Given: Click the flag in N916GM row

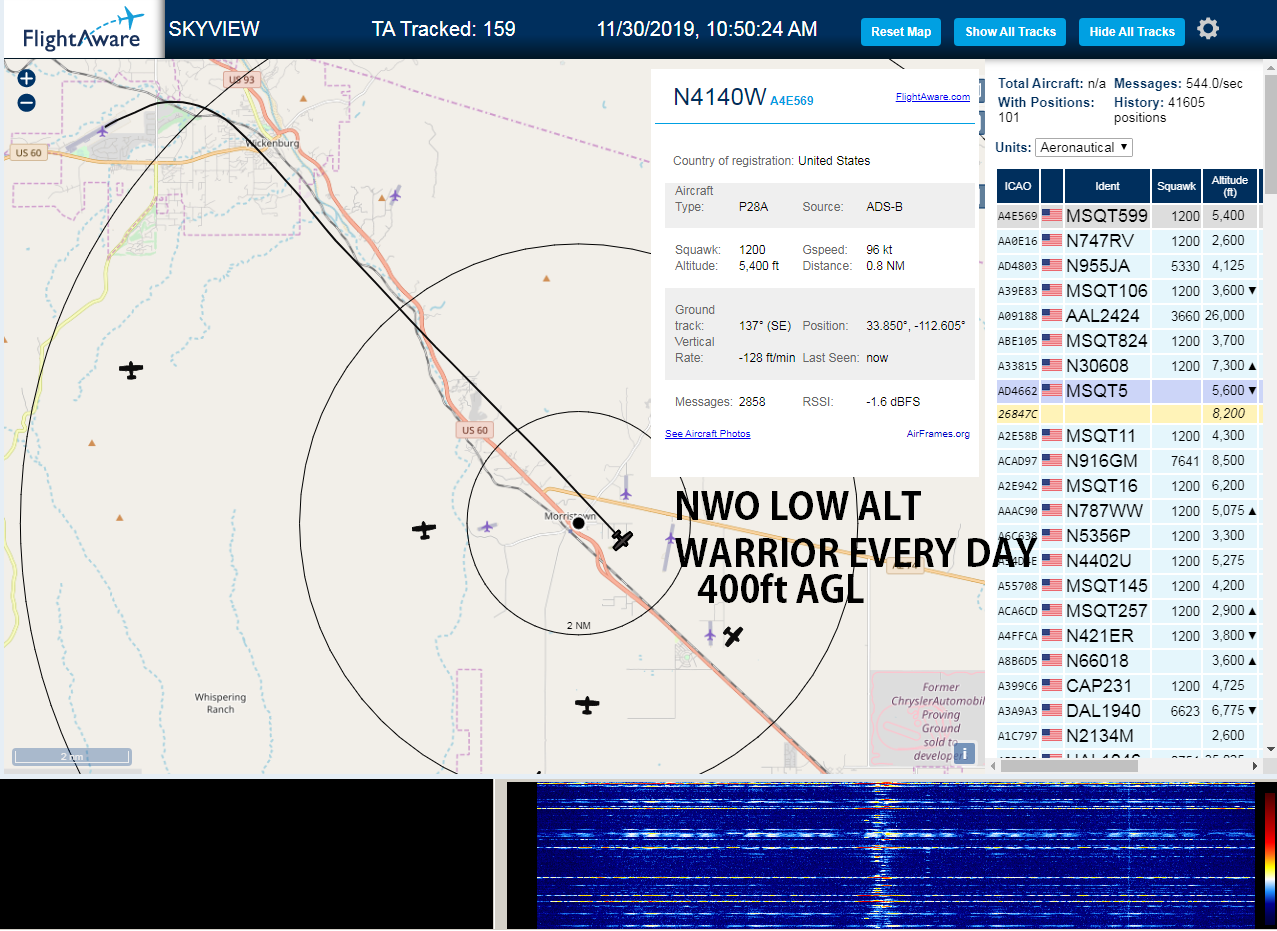Looking at the screenshot, I should 1051,461.
